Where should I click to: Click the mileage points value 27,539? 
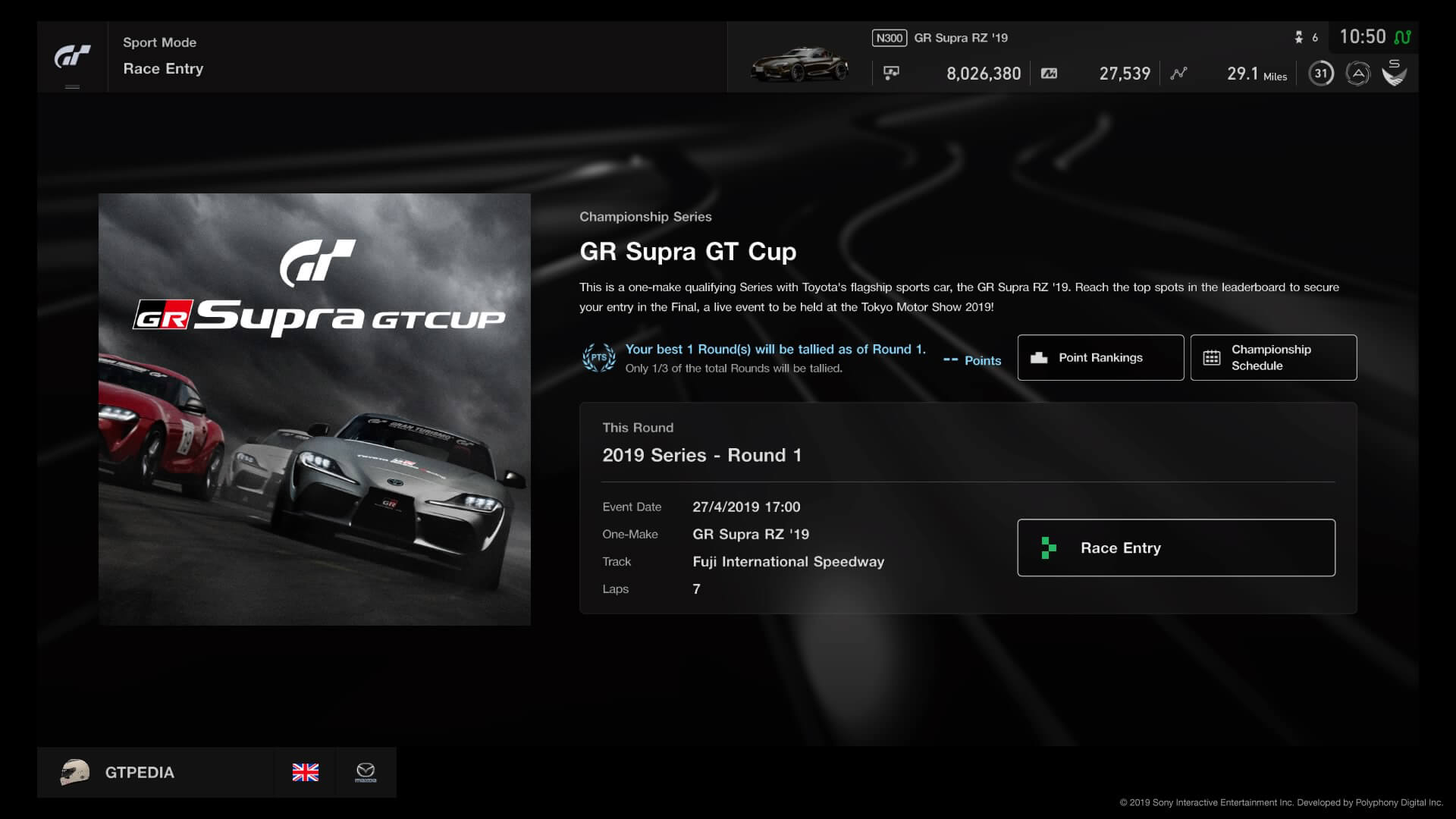1125,74
